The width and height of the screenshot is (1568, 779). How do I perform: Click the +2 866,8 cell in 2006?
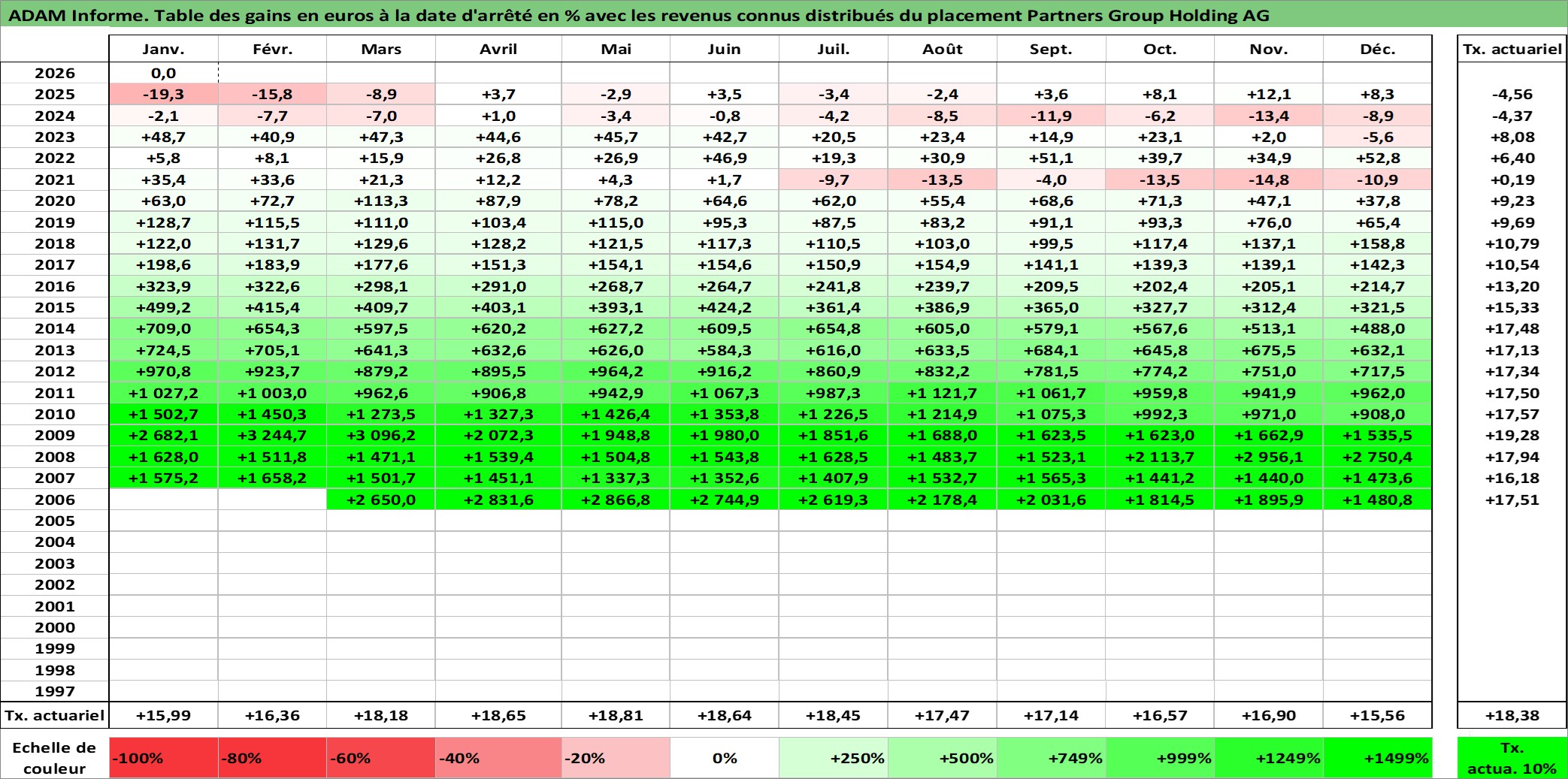tap(616, 500)
